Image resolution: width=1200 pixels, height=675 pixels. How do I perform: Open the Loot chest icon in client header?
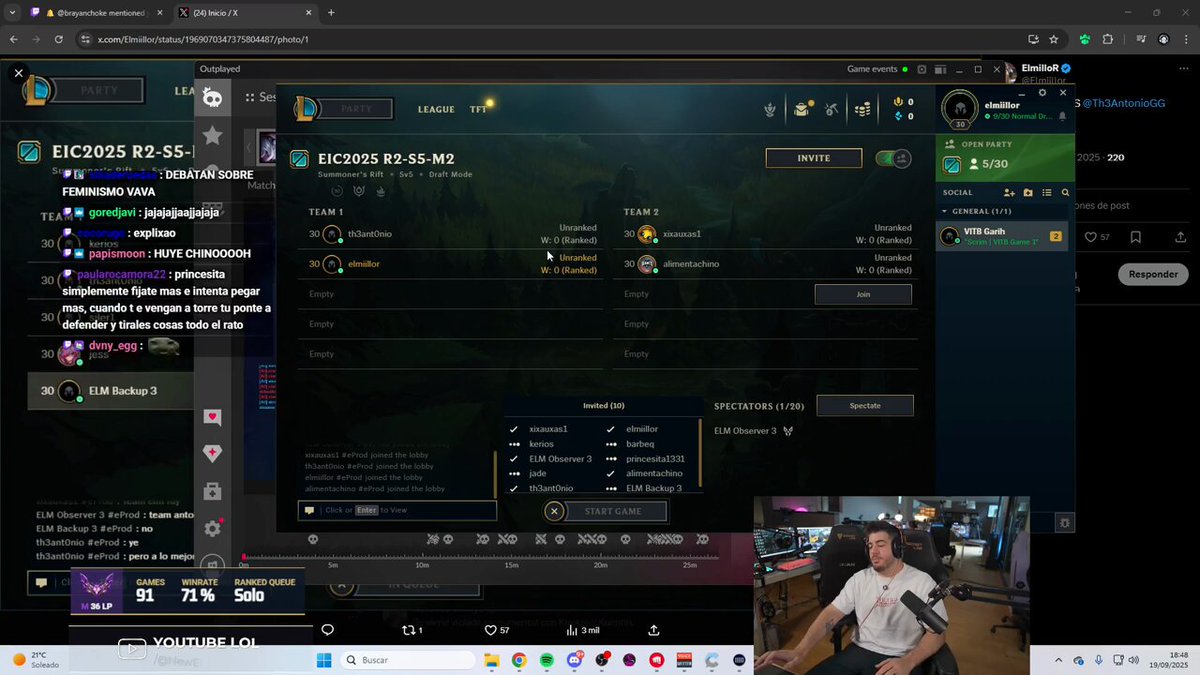802,109
